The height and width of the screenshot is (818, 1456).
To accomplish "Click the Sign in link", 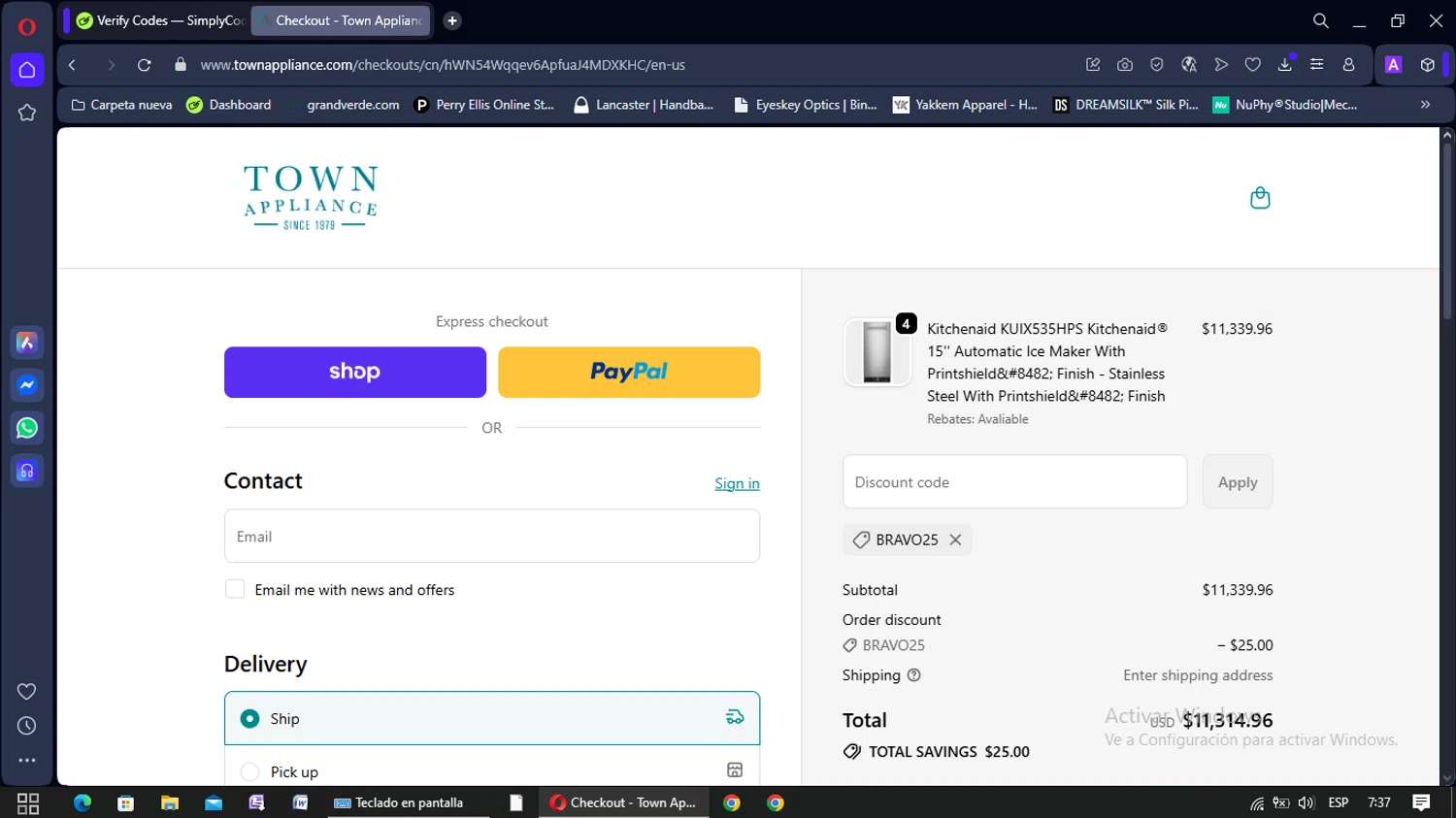I will [737, 483].
